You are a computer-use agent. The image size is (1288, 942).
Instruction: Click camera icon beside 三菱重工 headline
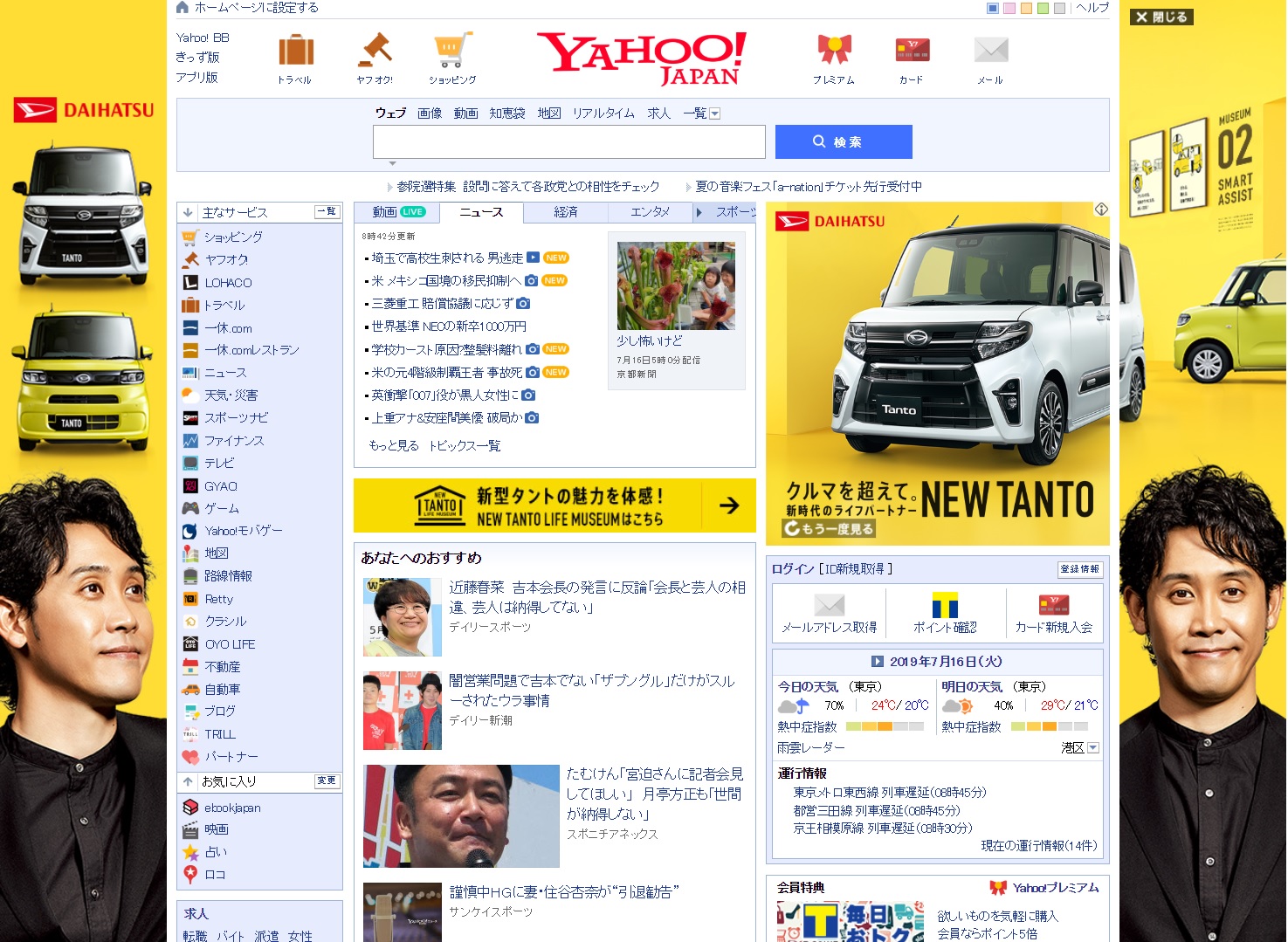click(x=523, y=304)
